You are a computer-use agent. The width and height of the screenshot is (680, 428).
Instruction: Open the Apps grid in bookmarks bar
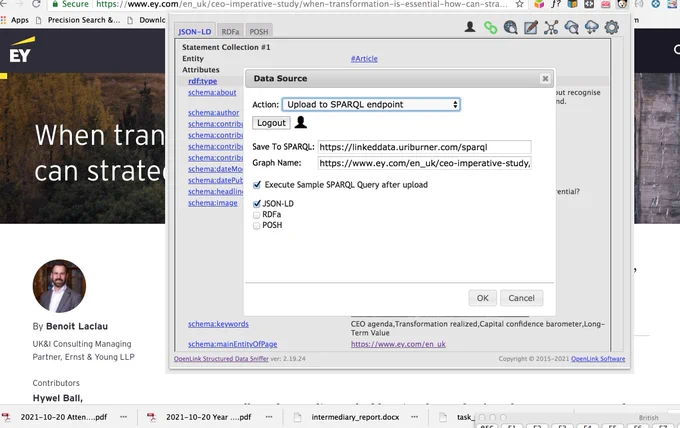[x=15, y=20]
